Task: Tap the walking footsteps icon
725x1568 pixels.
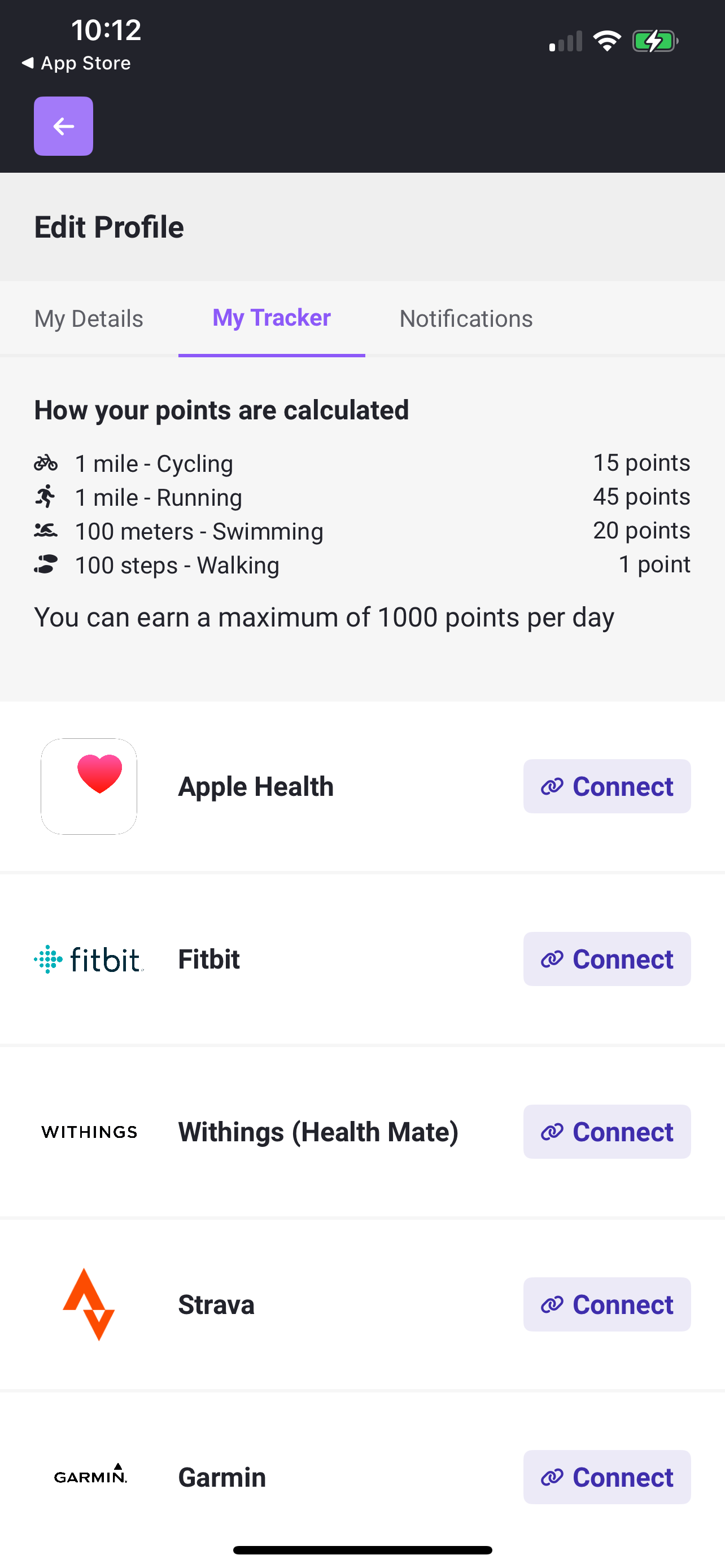Action: tap(46, 564)
